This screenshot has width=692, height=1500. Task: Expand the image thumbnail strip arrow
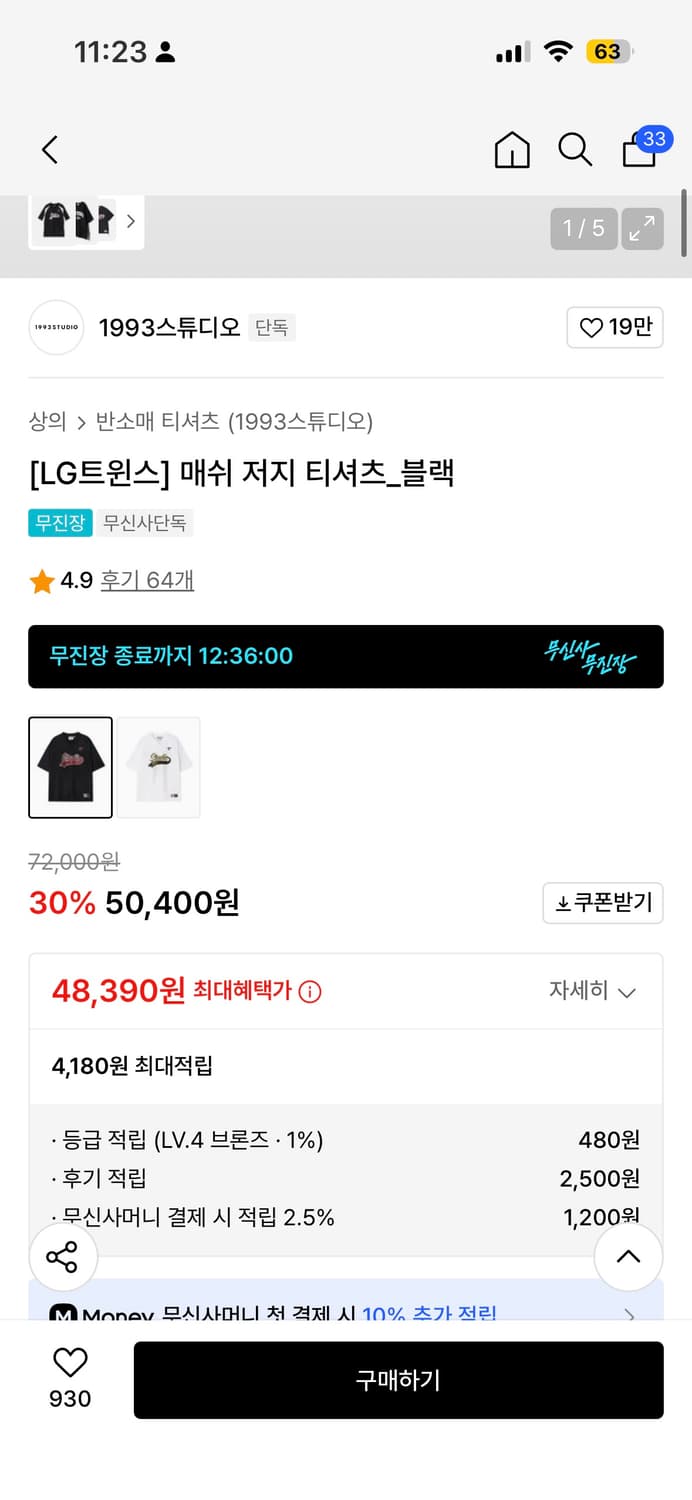[130, 222]
